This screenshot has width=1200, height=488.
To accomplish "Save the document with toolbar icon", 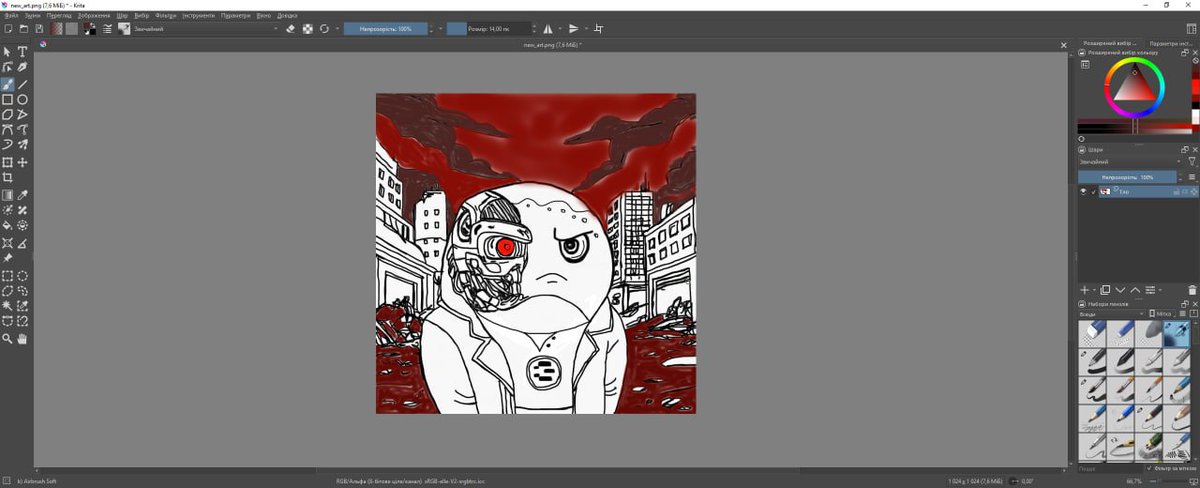I will (39, 29).
